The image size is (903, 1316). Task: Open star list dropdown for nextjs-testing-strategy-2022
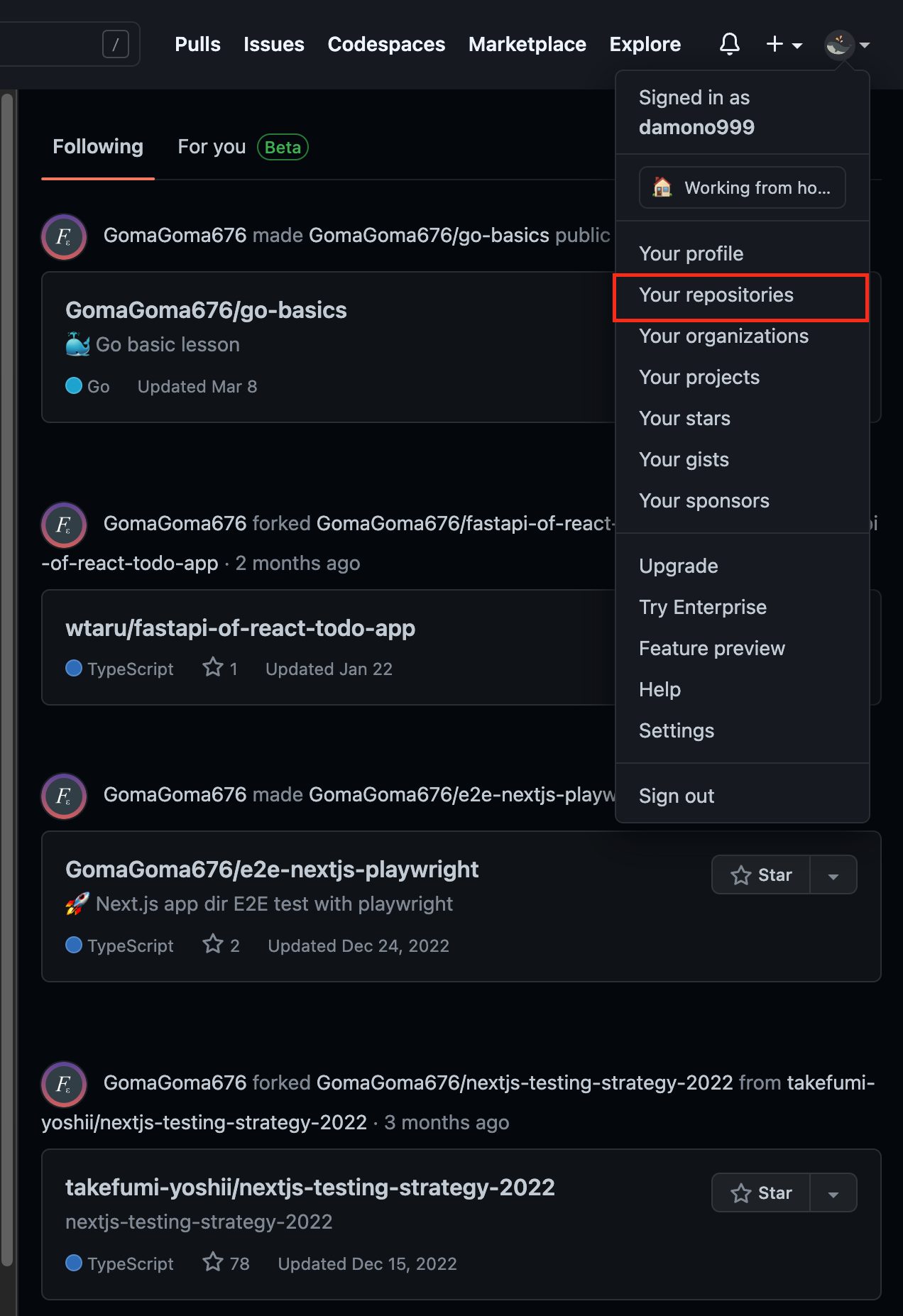point(833,1193)
